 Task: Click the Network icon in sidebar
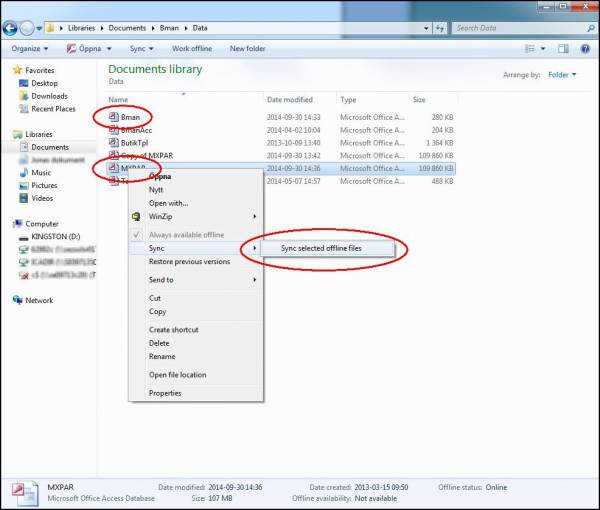pos(18,300)
